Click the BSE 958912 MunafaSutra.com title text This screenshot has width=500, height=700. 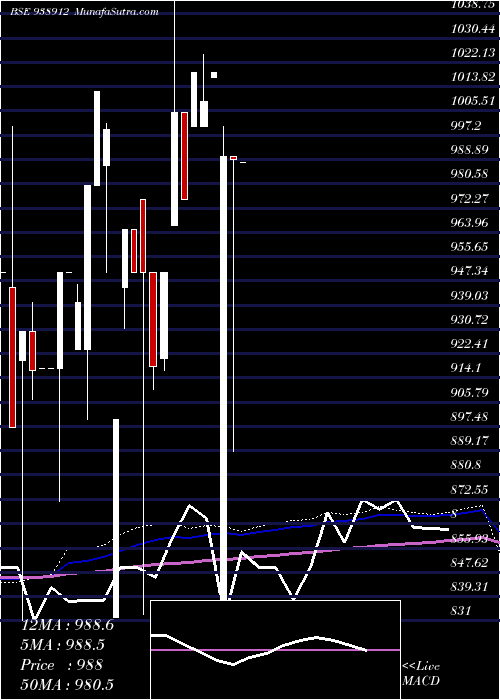click(x=84, y=12)
